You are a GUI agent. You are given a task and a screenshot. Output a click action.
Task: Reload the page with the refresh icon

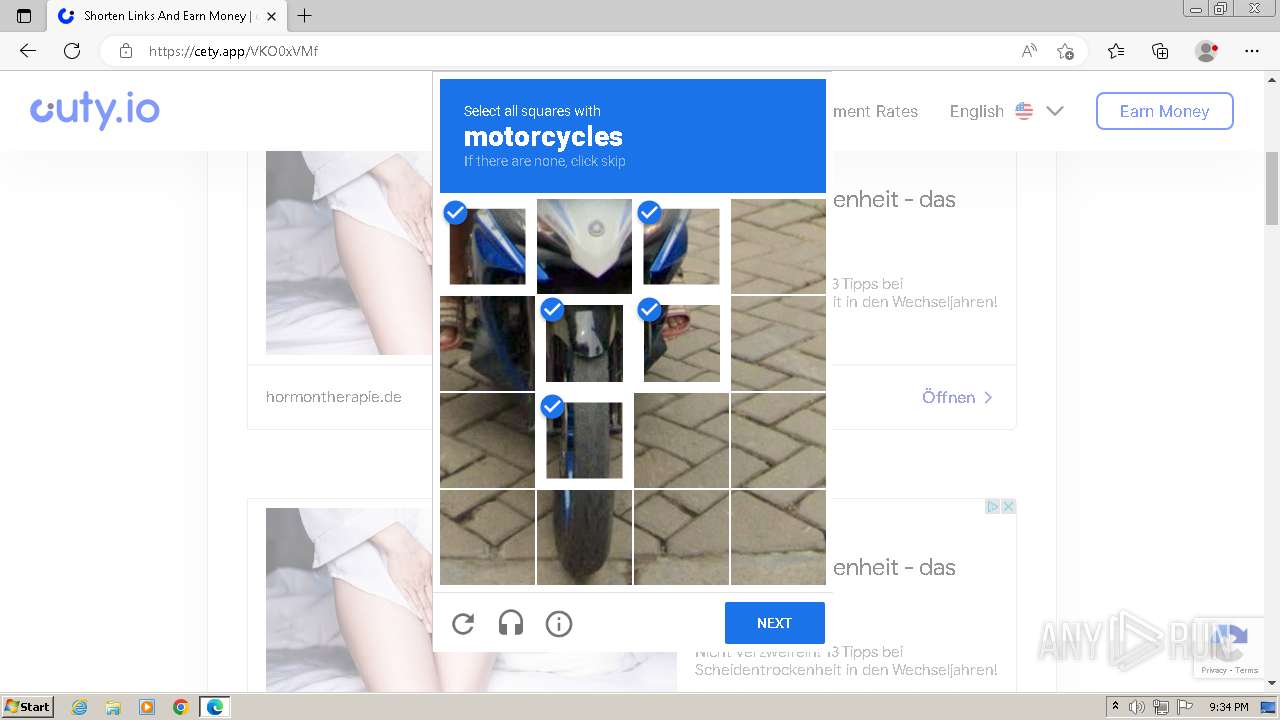click(x=72, y=51)
